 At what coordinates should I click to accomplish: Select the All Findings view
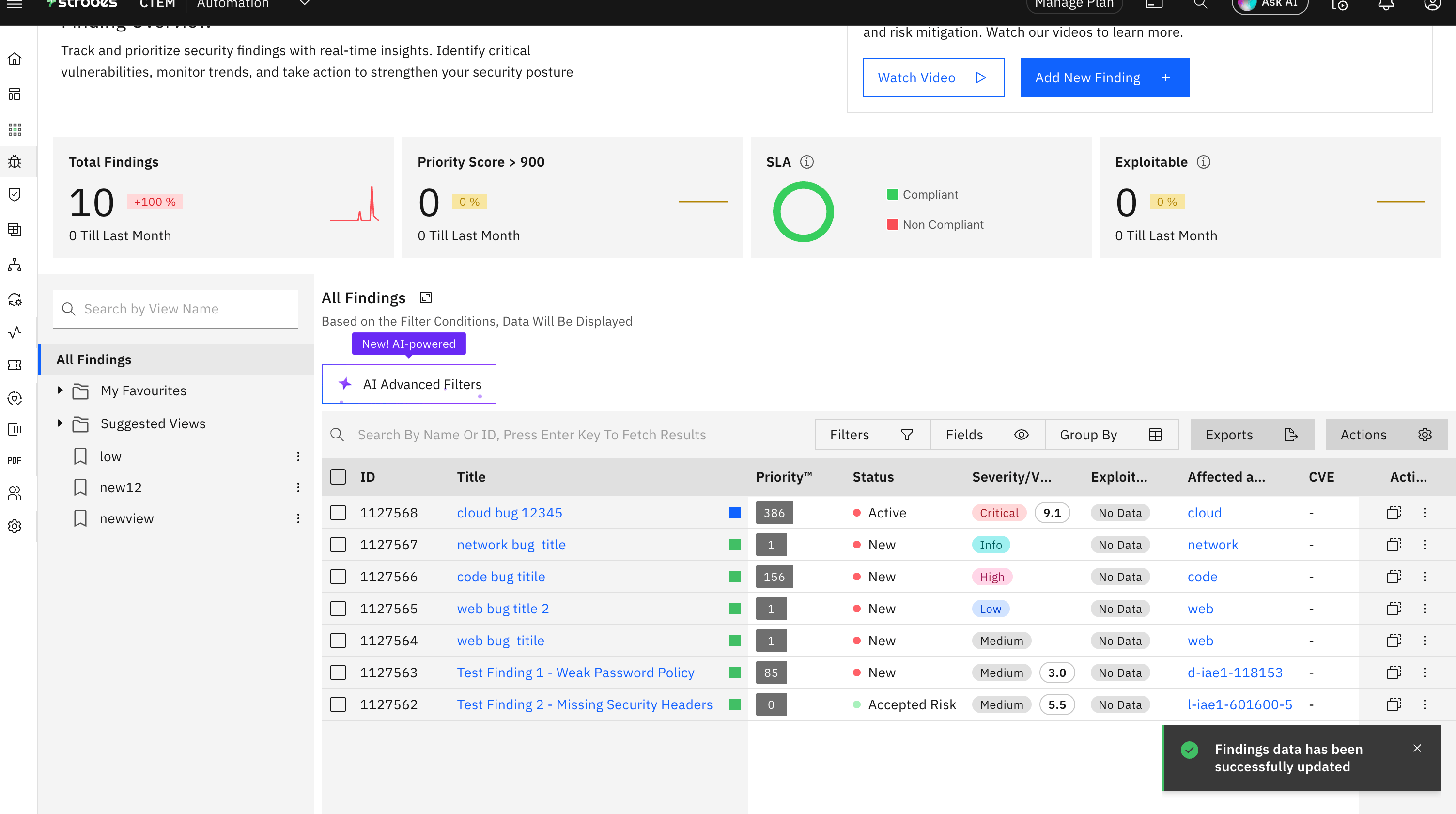point(176,360)
